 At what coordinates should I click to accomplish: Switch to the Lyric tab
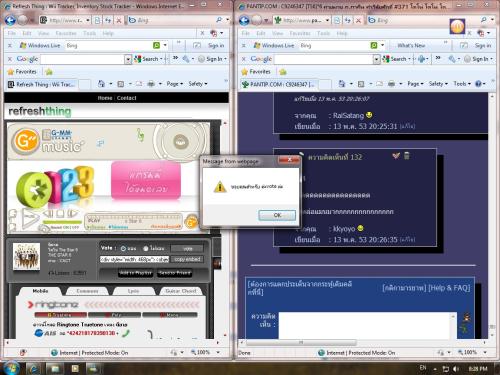tap(133, 291)
